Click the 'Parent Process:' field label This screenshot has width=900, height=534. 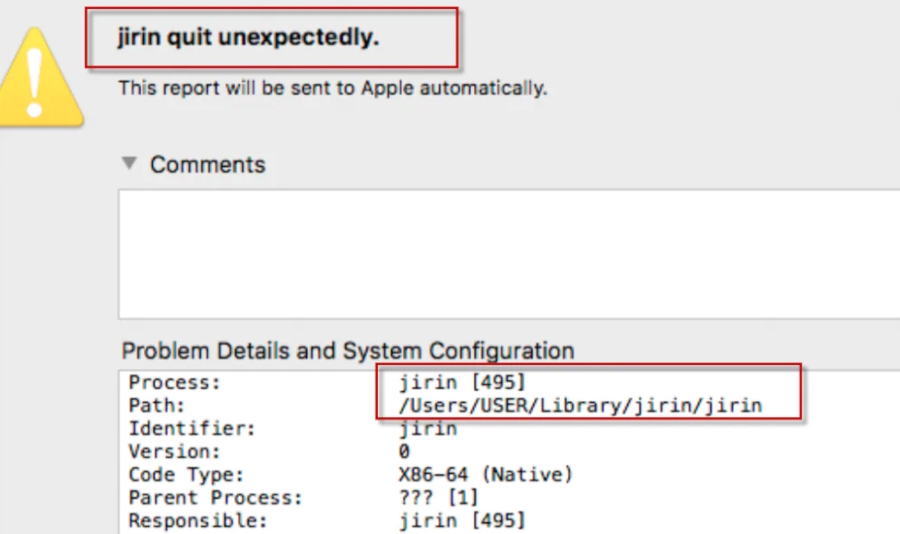(x=215, y=498)
